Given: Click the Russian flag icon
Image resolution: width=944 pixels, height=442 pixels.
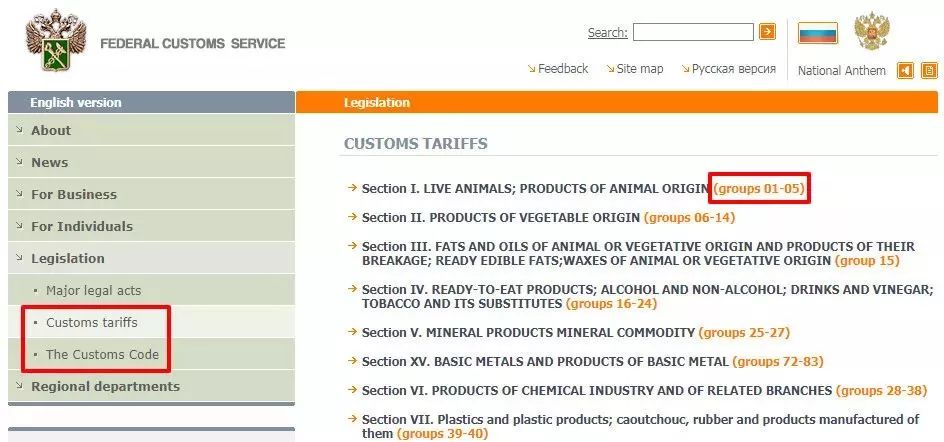Looking at the screenshot, I should [818, 33].
